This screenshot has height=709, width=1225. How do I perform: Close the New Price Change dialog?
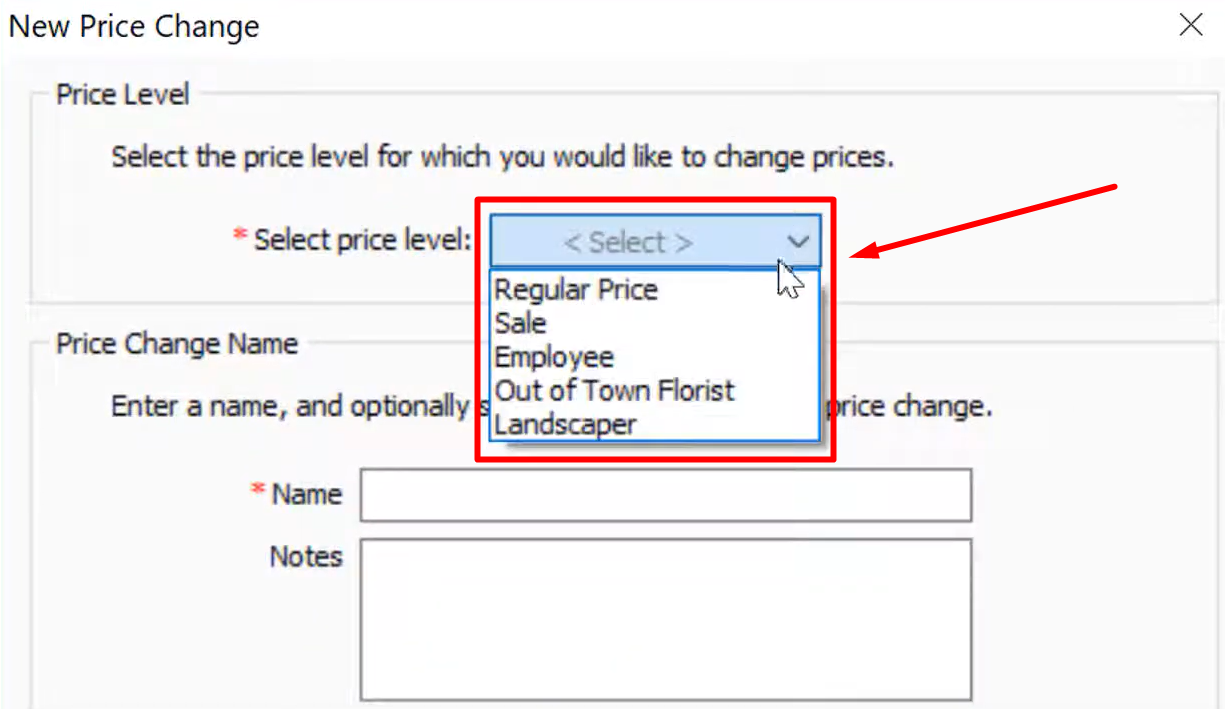(x=1190, y=25)
